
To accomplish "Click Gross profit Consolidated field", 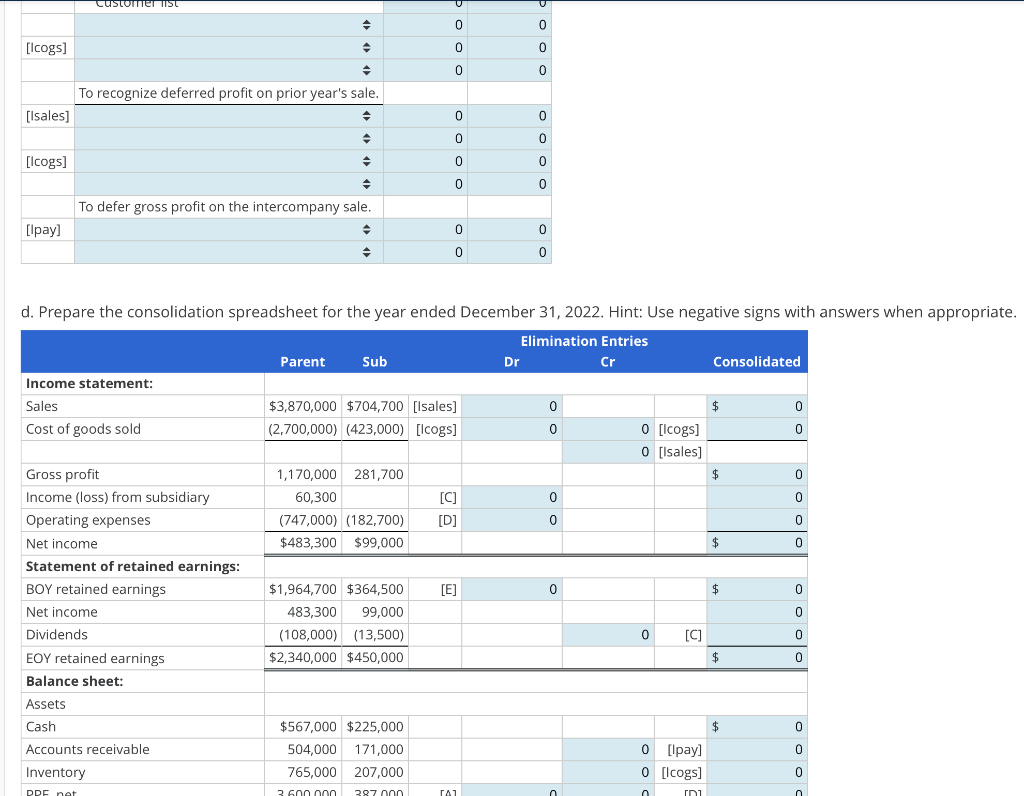I will [757, 474].
